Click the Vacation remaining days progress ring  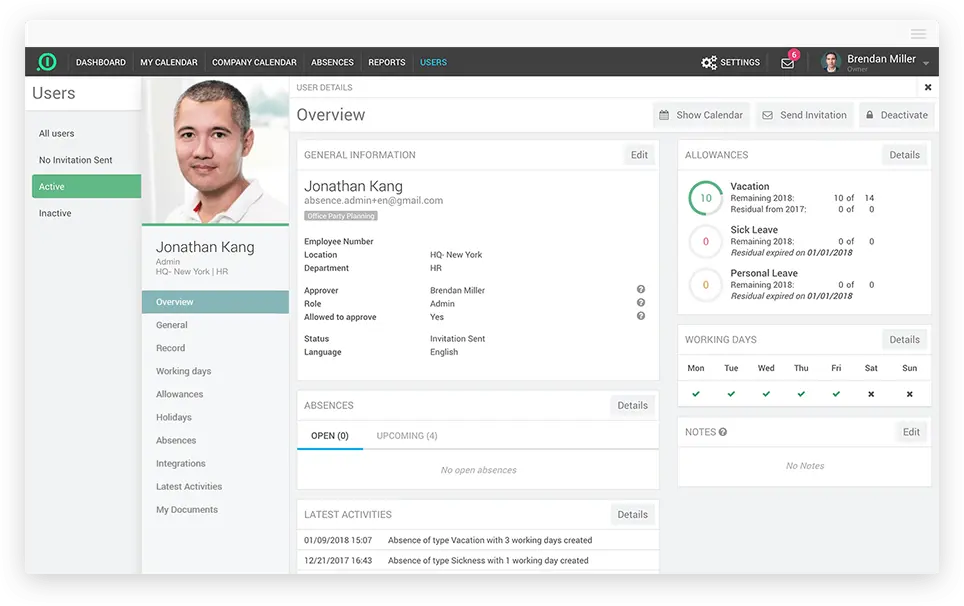706,198
